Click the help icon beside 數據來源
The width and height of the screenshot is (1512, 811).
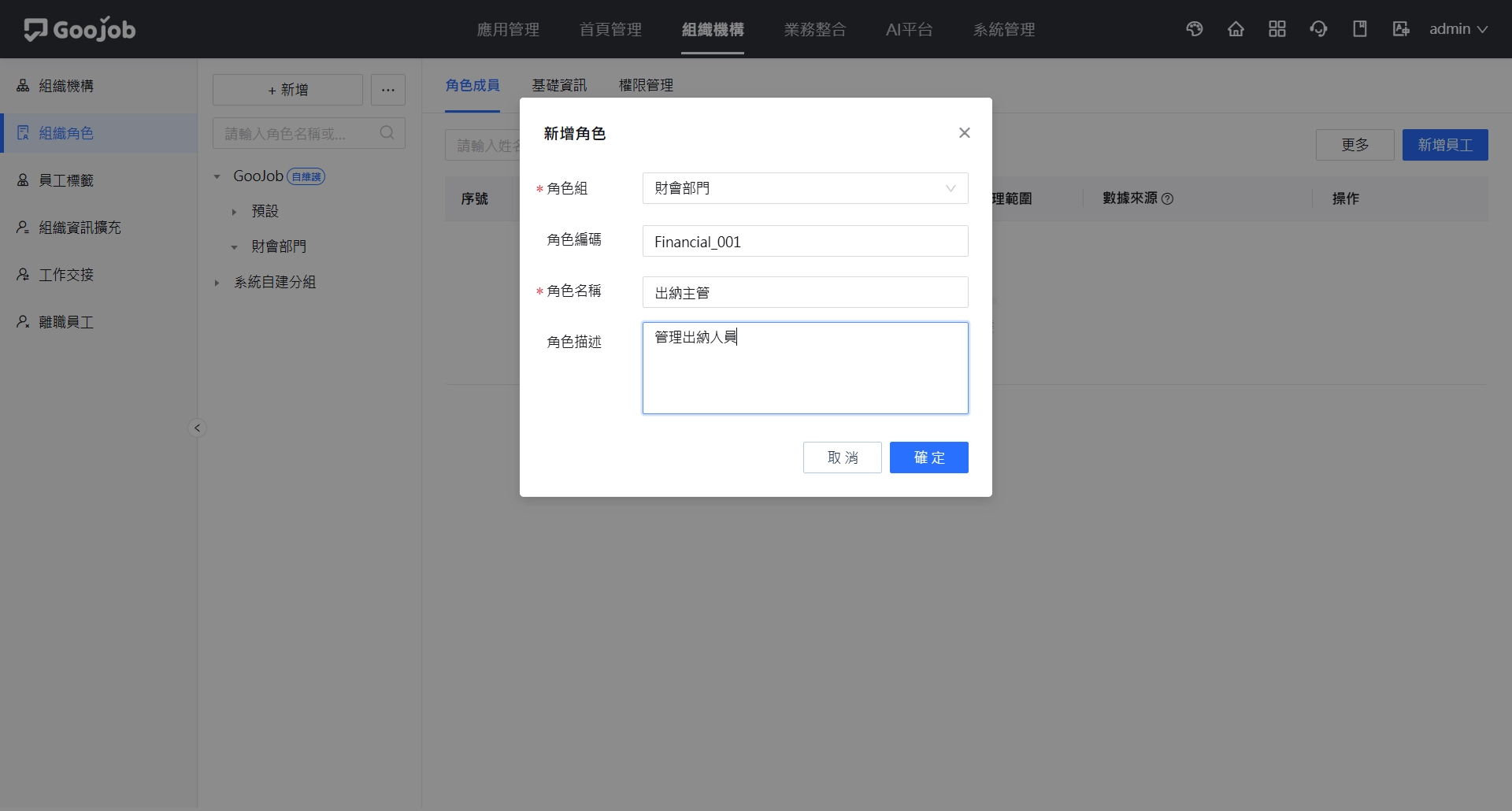tap(1168, 198)
